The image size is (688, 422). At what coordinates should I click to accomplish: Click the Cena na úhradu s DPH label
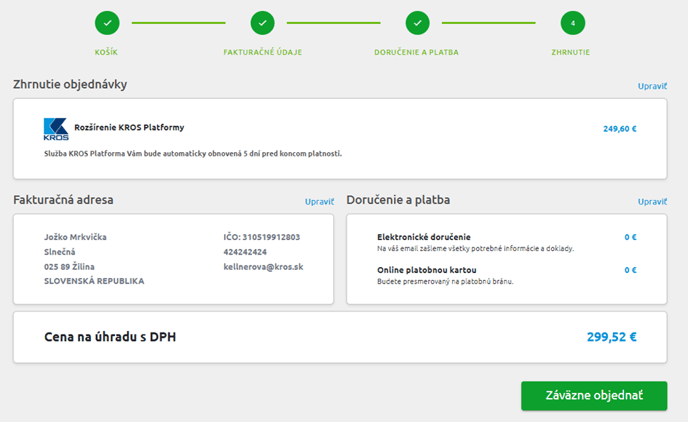coord(110,337)
